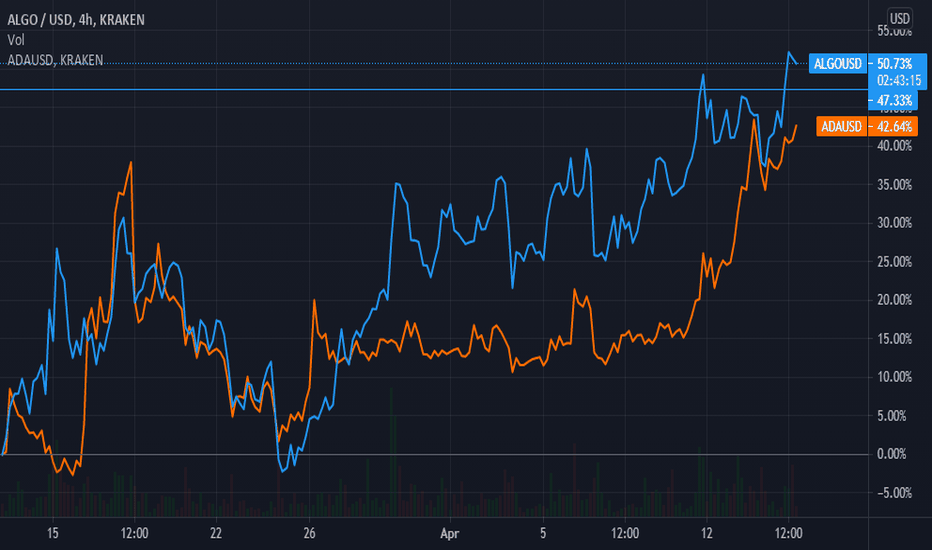Screen dimensions: 932x550
Task: Click the orange ADAUSD label tag
Action: [841, 126]
